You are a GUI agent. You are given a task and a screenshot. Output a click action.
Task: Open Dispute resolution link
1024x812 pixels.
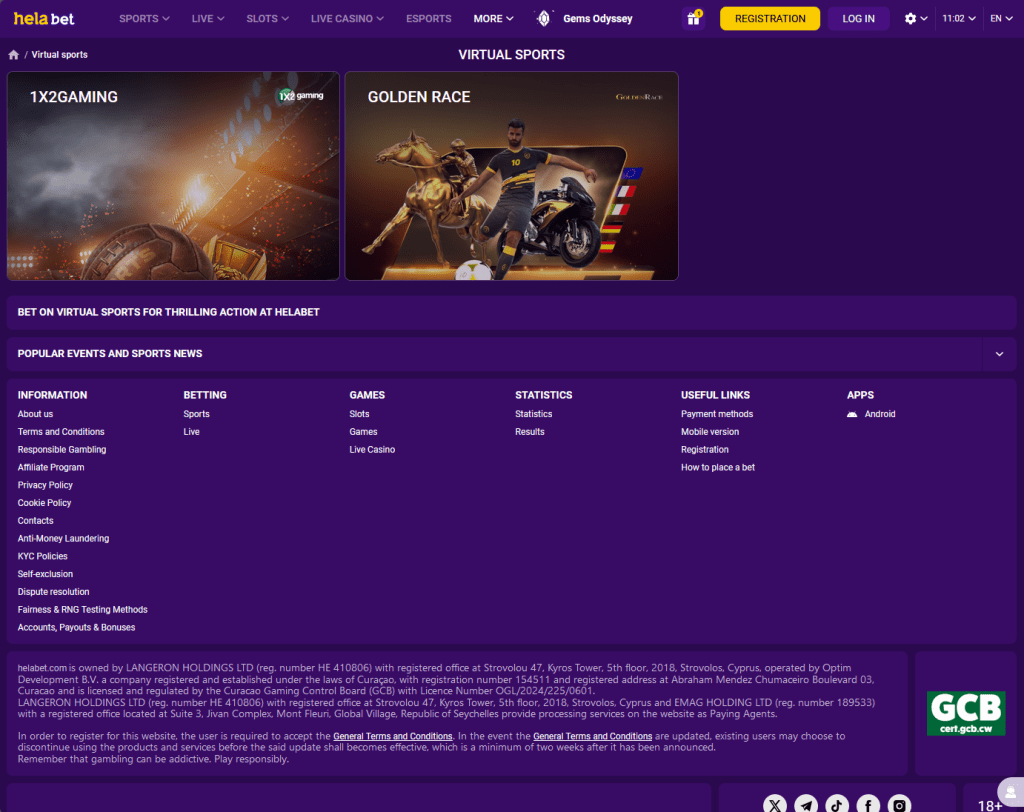click(x=54, y=592)
